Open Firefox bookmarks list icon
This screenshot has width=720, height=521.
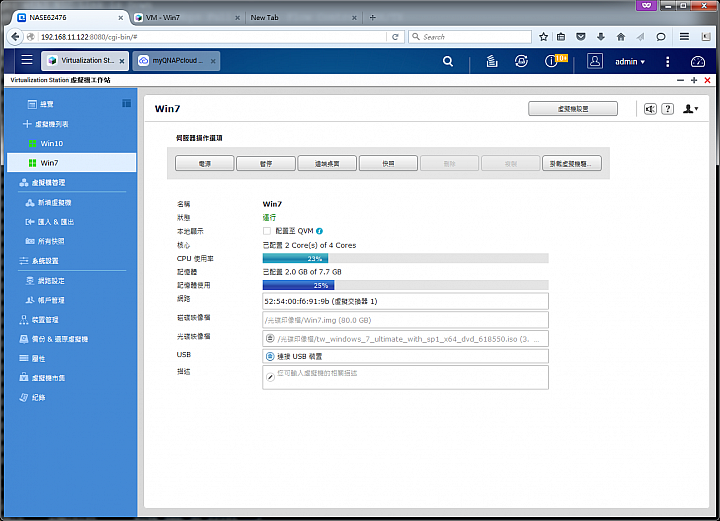pos(561,37)
